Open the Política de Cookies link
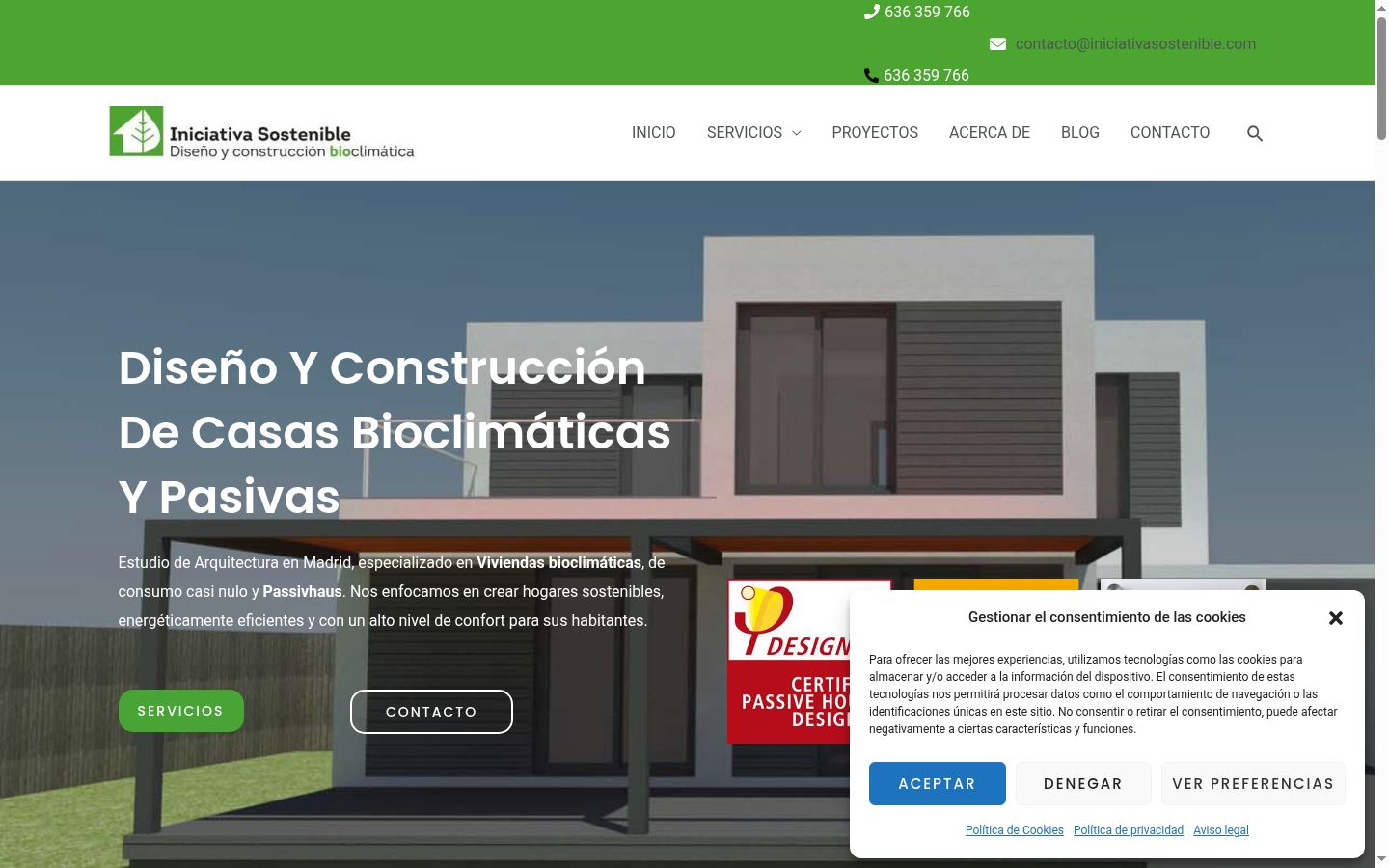1389x868 pixels. [1015, 830]
